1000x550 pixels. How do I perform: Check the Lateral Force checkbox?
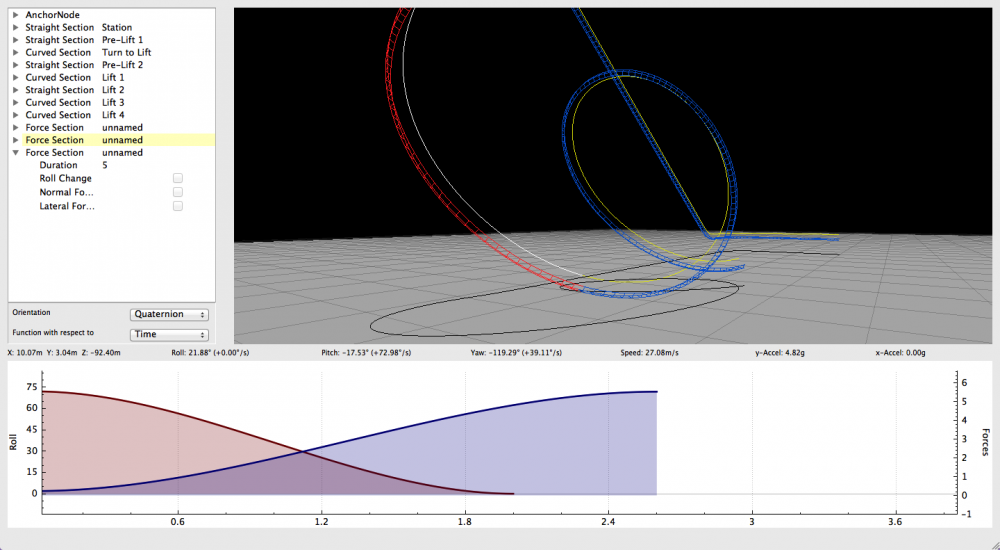pos(178,206)
